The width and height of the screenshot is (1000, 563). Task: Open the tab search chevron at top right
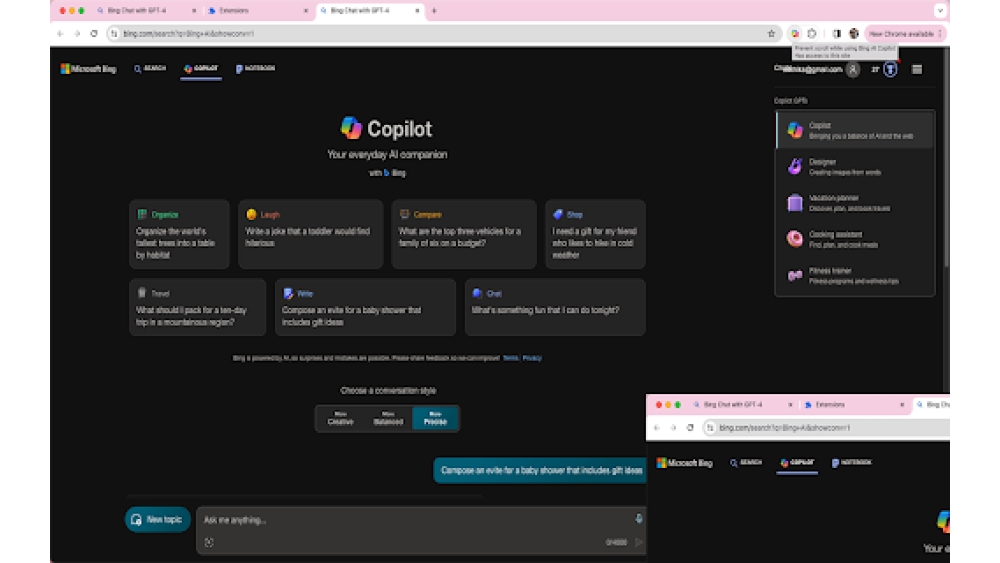point(940,11)
